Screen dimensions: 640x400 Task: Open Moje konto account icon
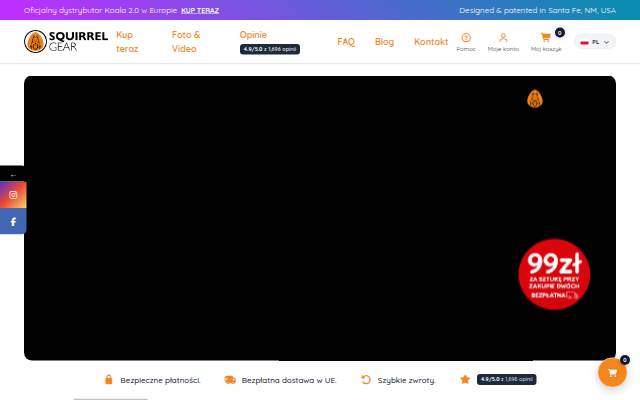point(503,38)
